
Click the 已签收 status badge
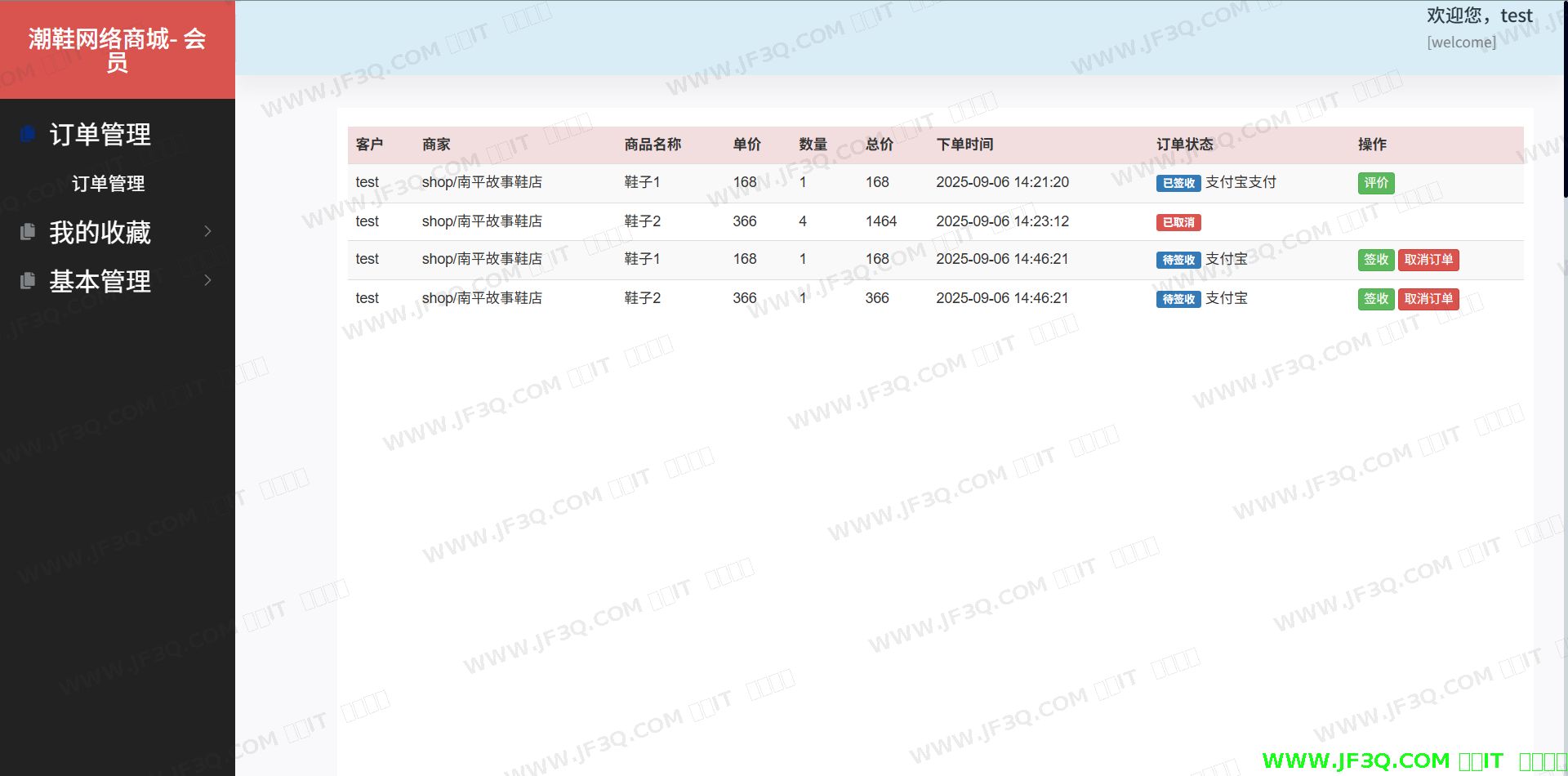tap(1178, 184)
